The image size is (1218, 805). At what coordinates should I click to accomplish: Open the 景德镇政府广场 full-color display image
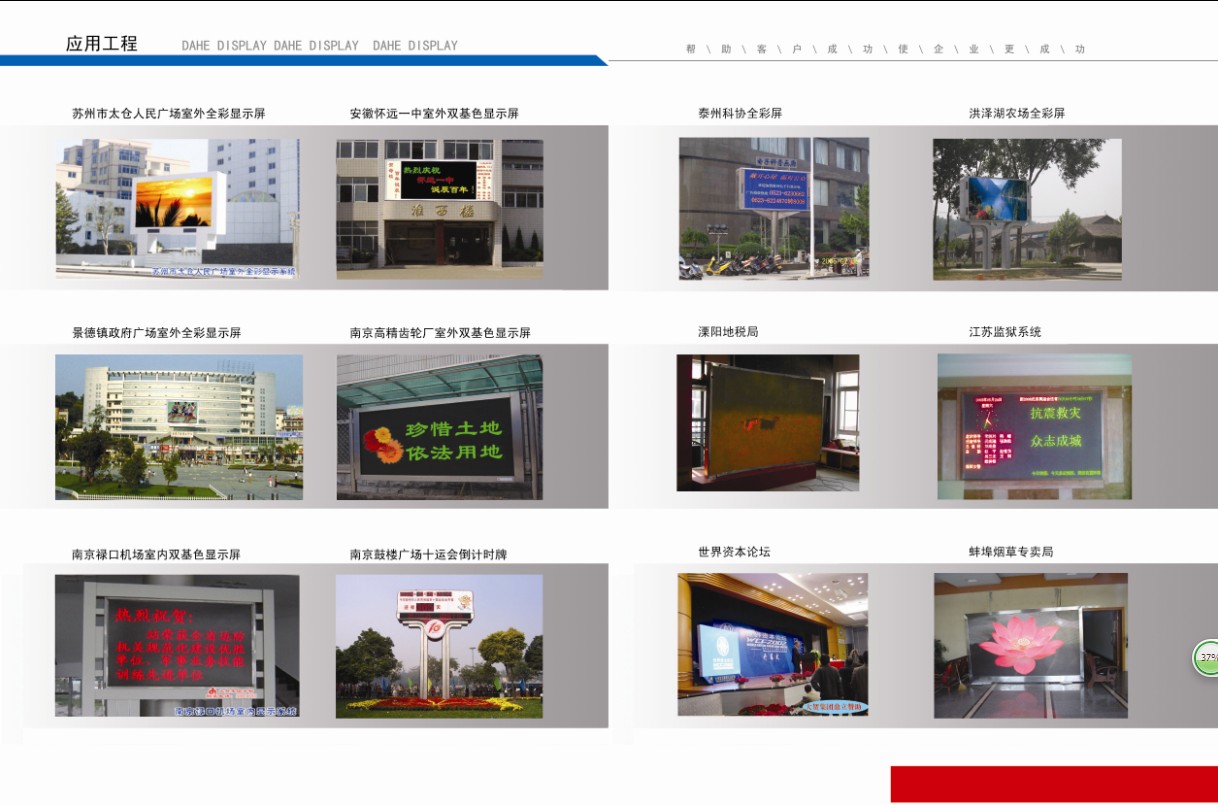(x=178, y=425)
